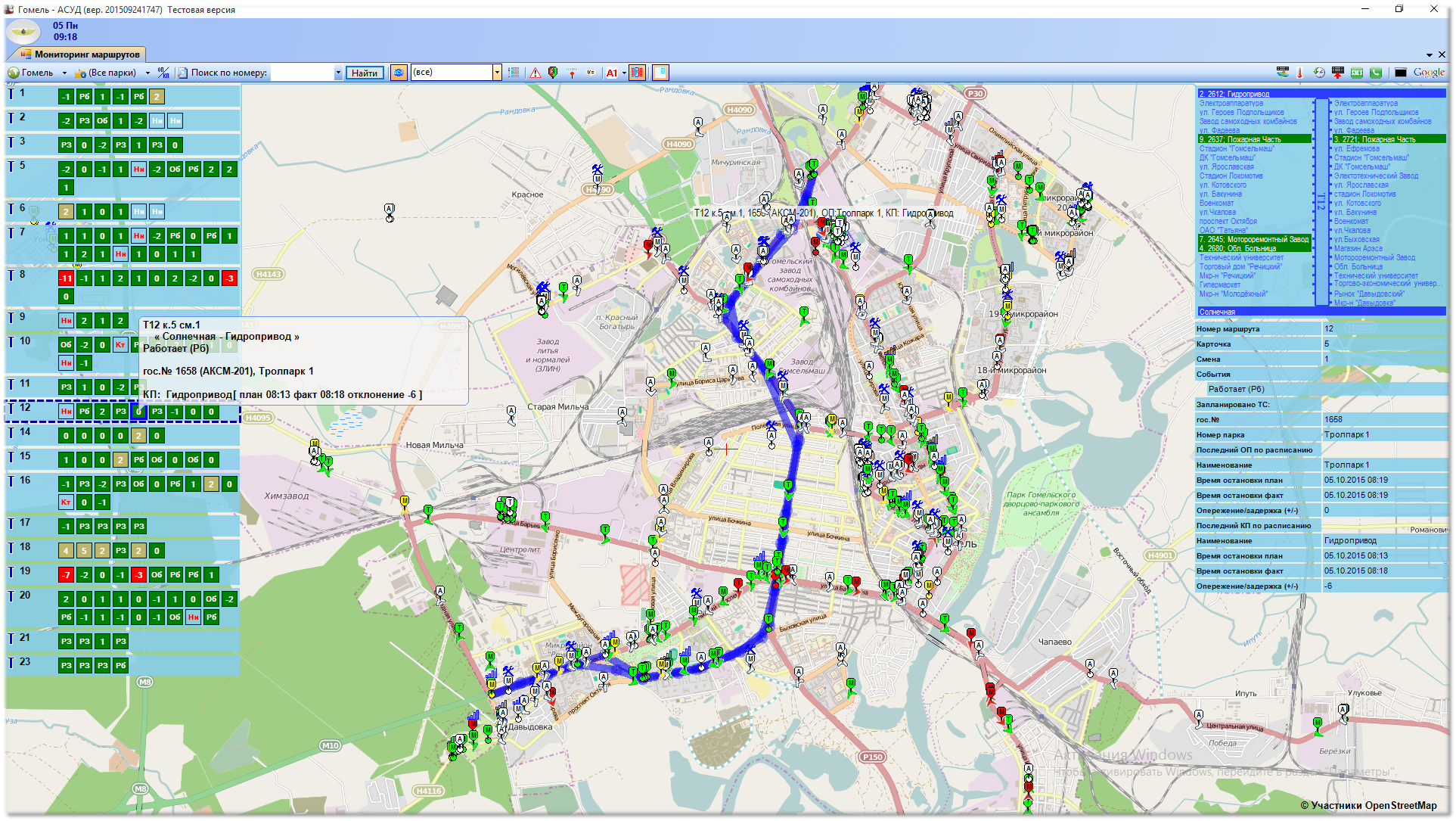Click the red warning triangle icon

536,73
